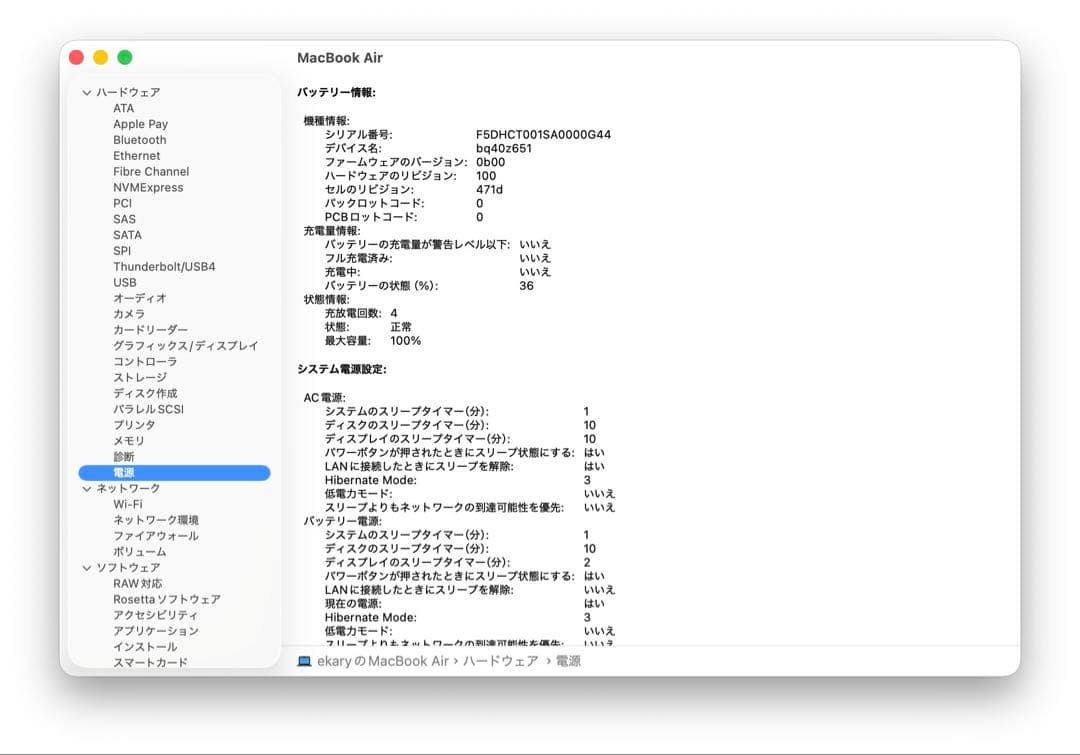Viewport: 1080px width, 755px height.
Task: Collapse the ハードウェア section in the sidebar
Action: point(85,91)
